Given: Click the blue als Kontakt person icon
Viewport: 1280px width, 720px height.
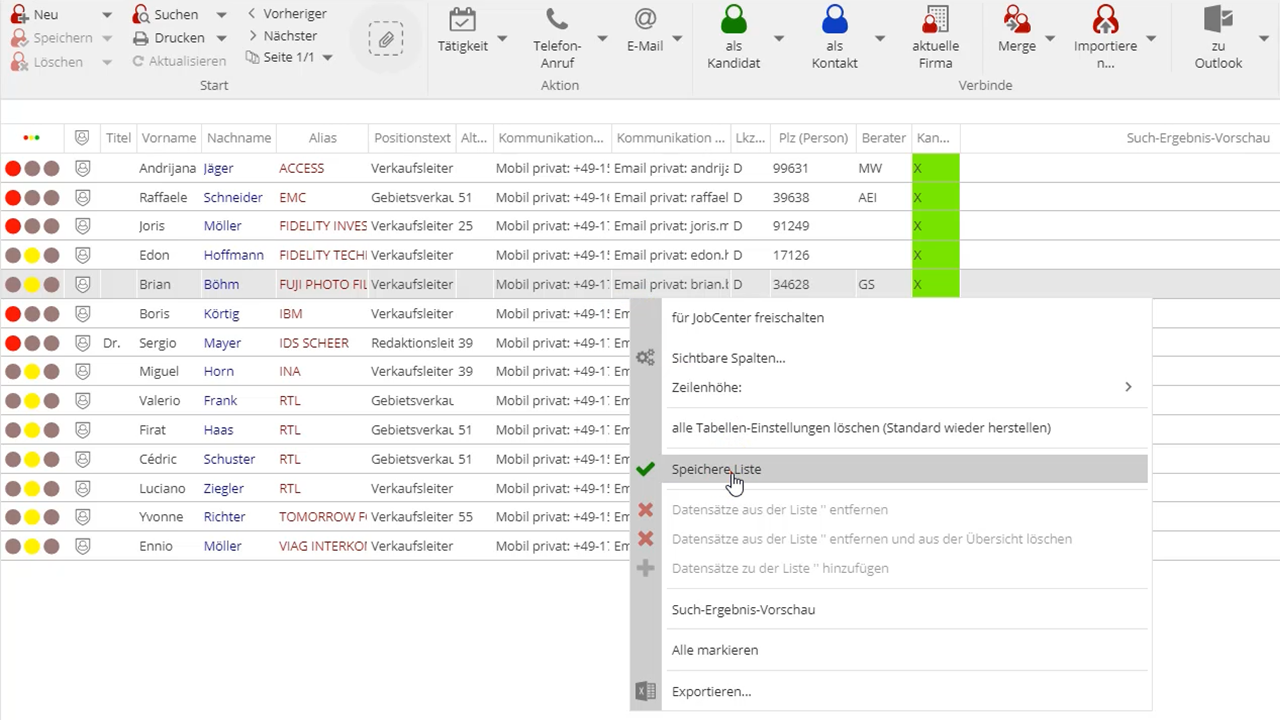Looking at the screenshot, I should (x=835, y=20).
